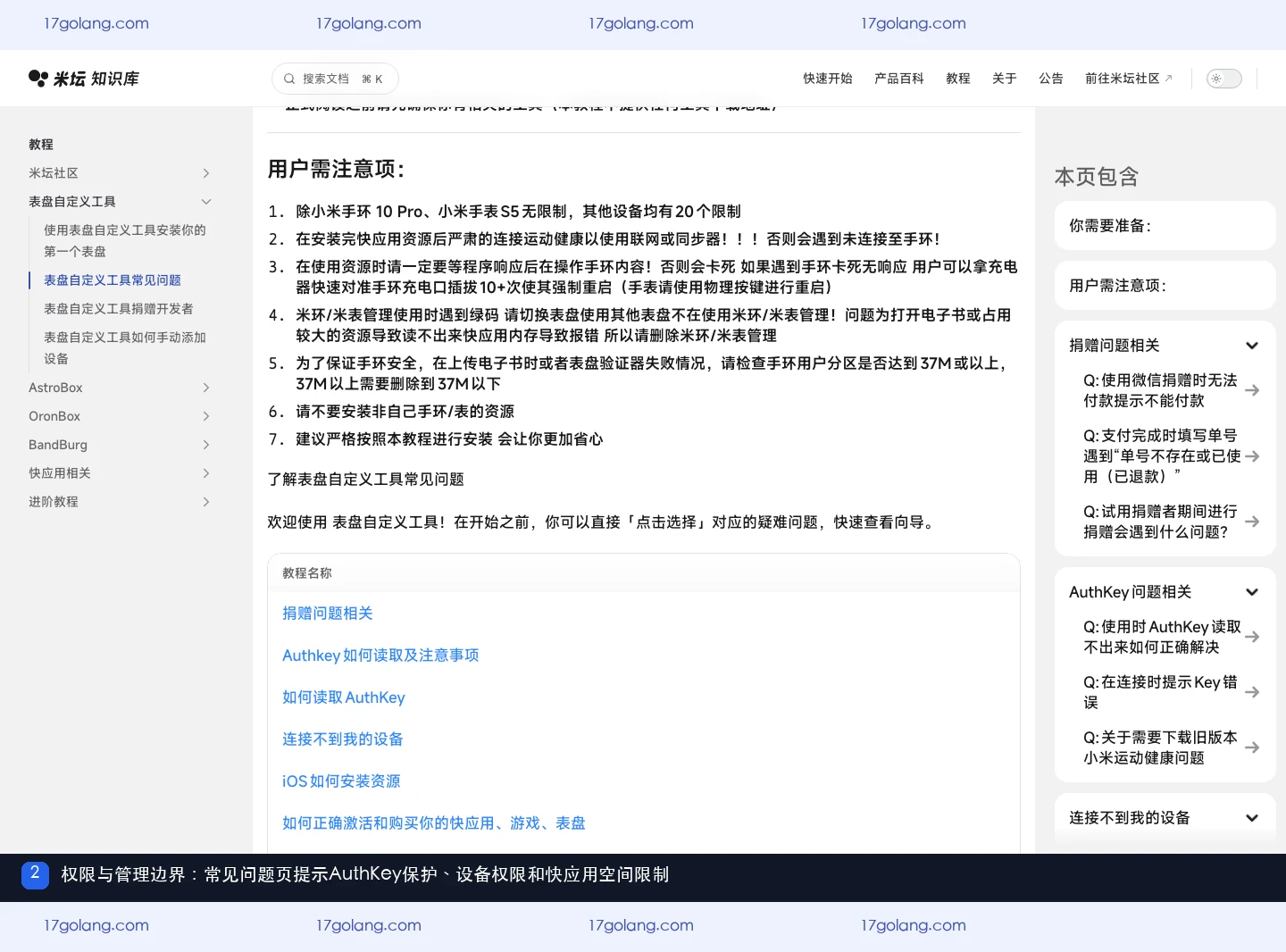Select 表盘自定义工具常见问题 in sidebar
The width and height of the screenshot is (1286, 952).
point(113,280)
